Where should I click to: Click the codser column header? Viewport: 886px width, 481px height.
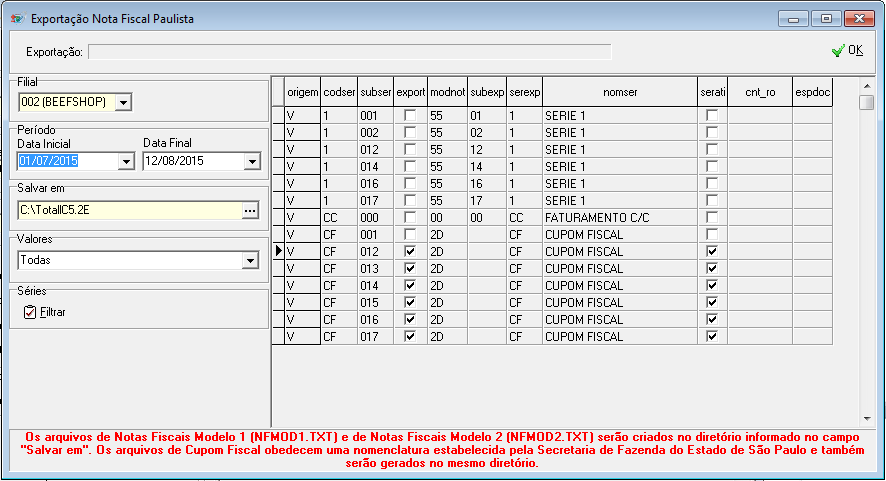tap(339, 92)
